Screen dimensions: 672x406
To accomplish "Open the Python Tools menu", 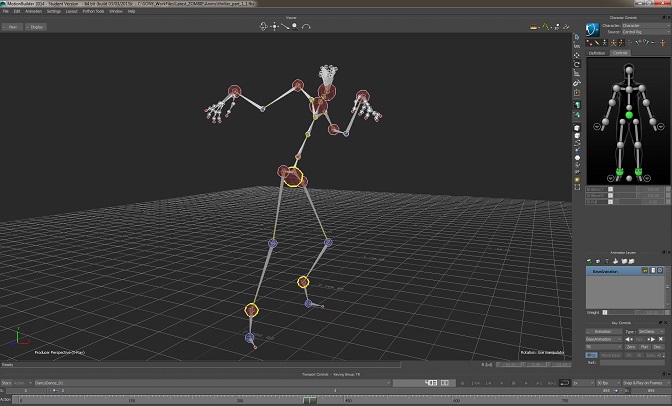I will tap(93, 11).
